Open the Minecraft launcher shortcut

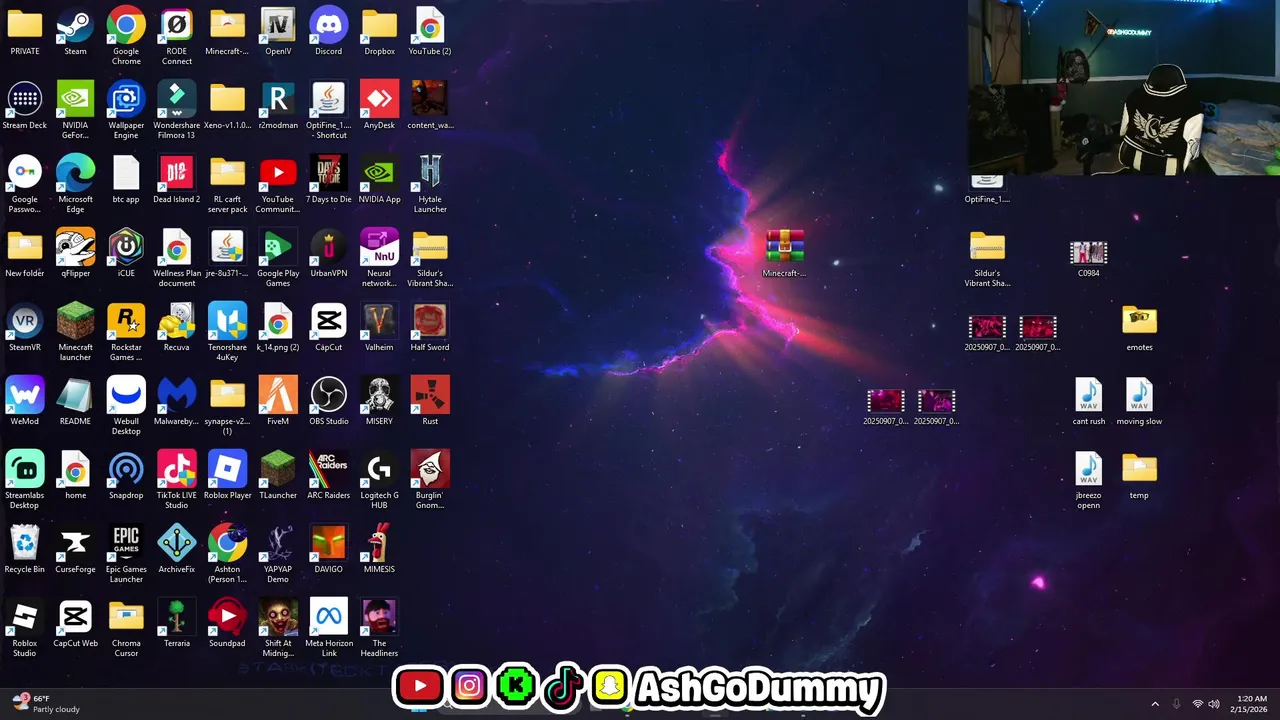click(75, 332)
